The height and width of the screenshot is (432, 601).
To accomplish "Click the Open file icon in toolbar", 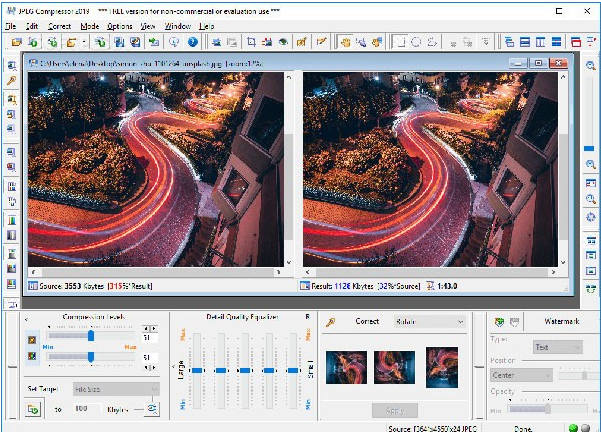I will point(16,42).
